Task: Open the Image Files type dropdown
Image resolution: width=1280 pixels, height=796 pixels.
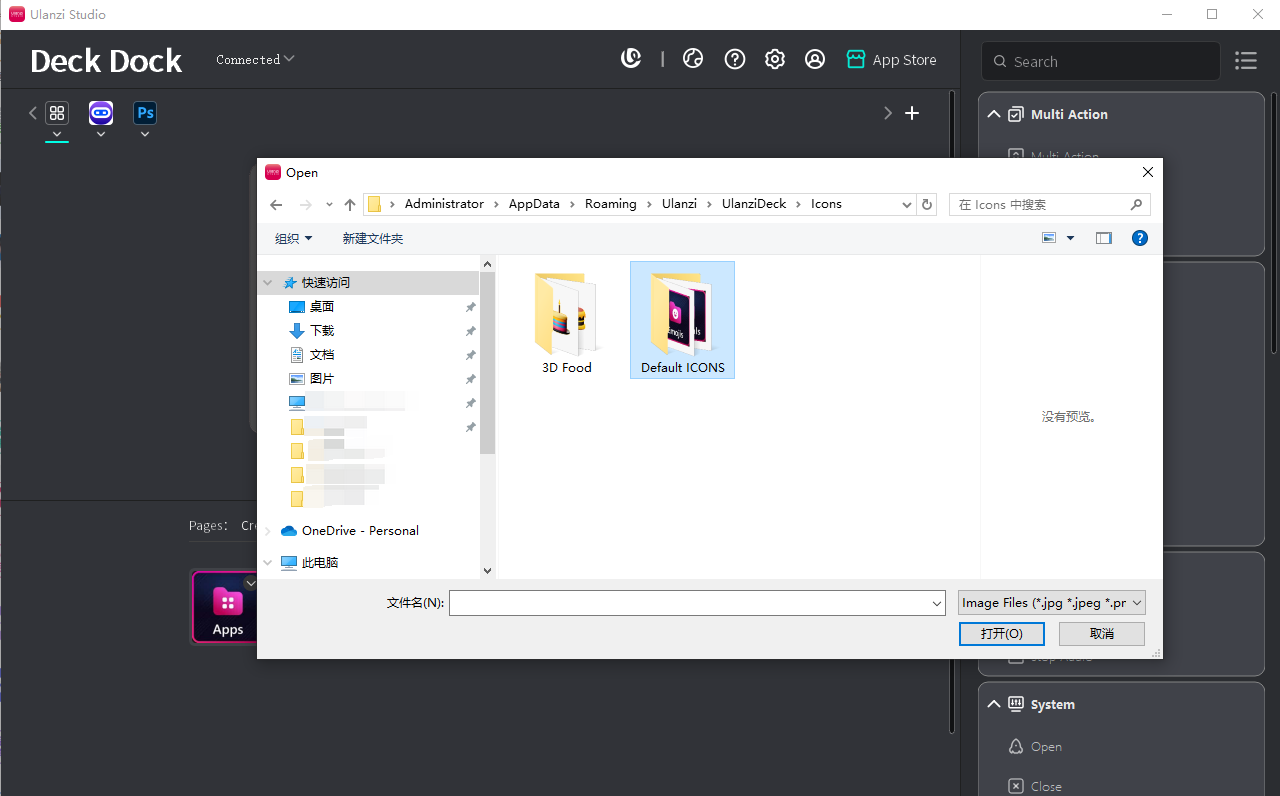Action: coord(1051,603)
